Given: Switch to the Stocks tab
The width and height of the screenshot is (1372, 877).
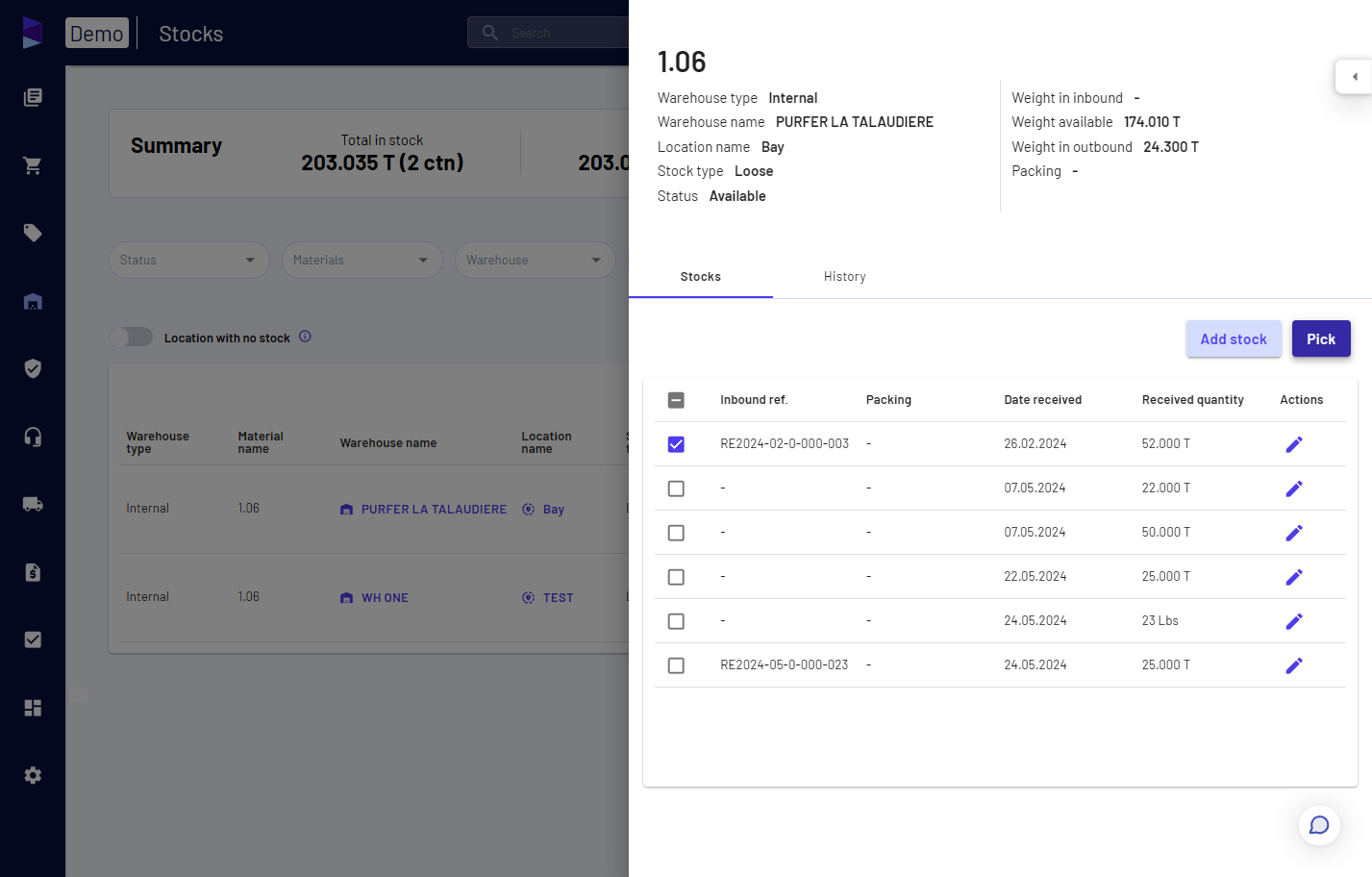Looking at the screenshot, I should coord(701,277).
